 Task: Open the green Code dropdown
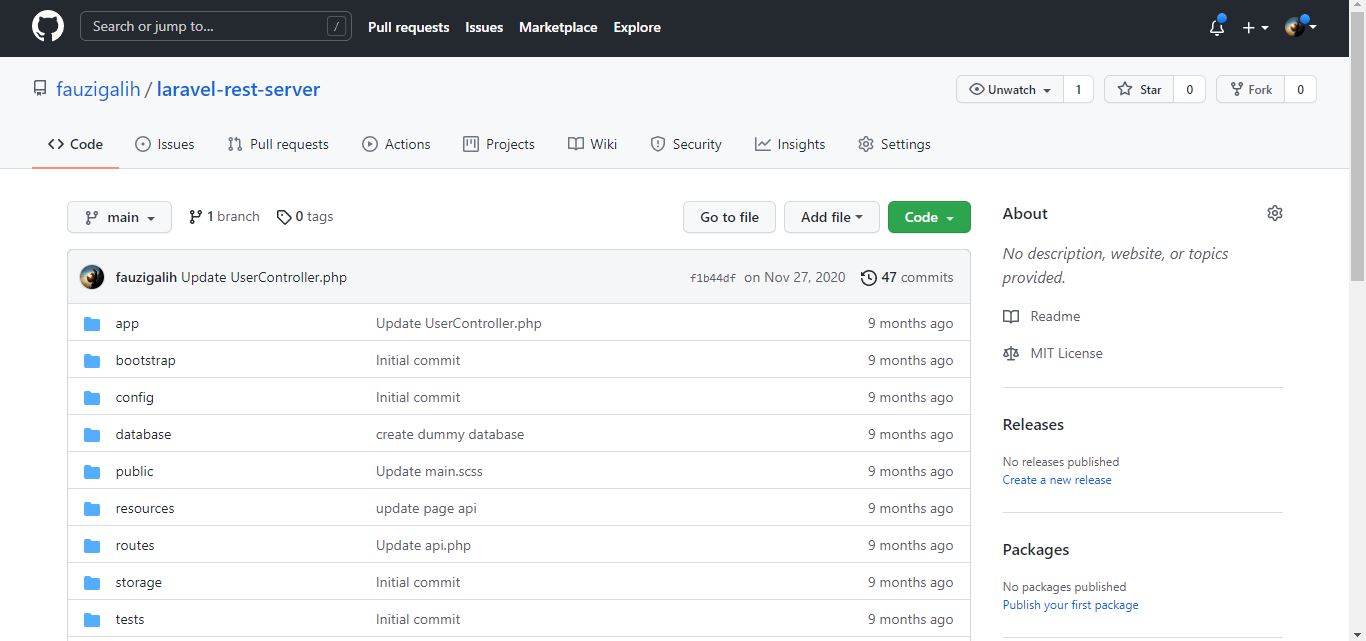pyautogui.click(x=929, y=217)
